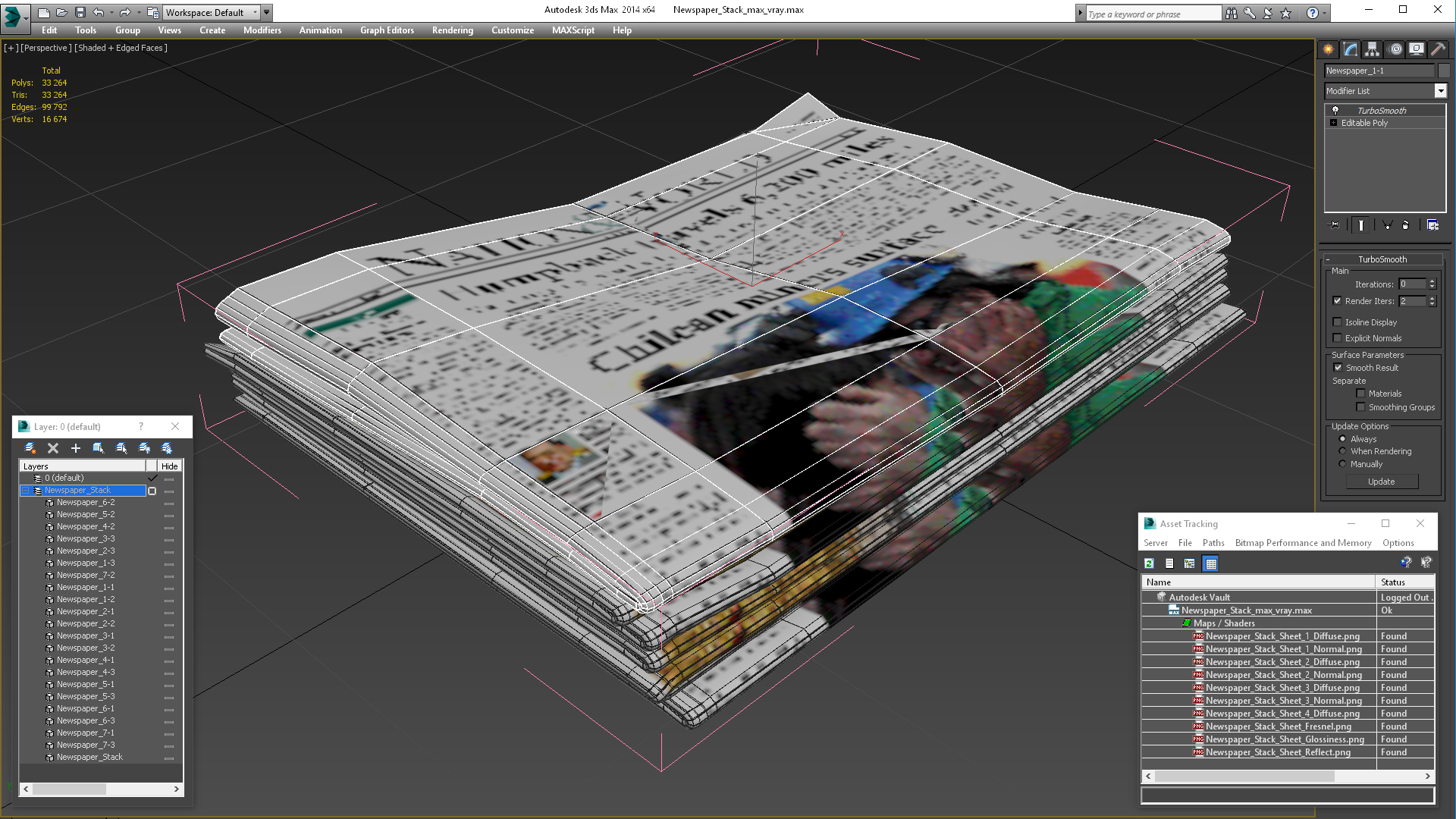This screenshot has width=1456, height=819.
Task: Open the Motion command panel tab
Action: coord(1395,49)
